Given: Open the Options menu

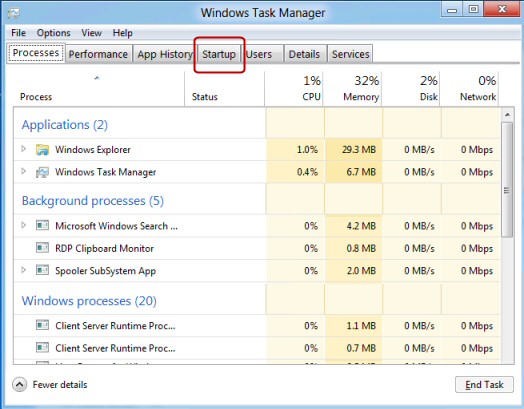Looking at the screenshot, I should [53, 33].
